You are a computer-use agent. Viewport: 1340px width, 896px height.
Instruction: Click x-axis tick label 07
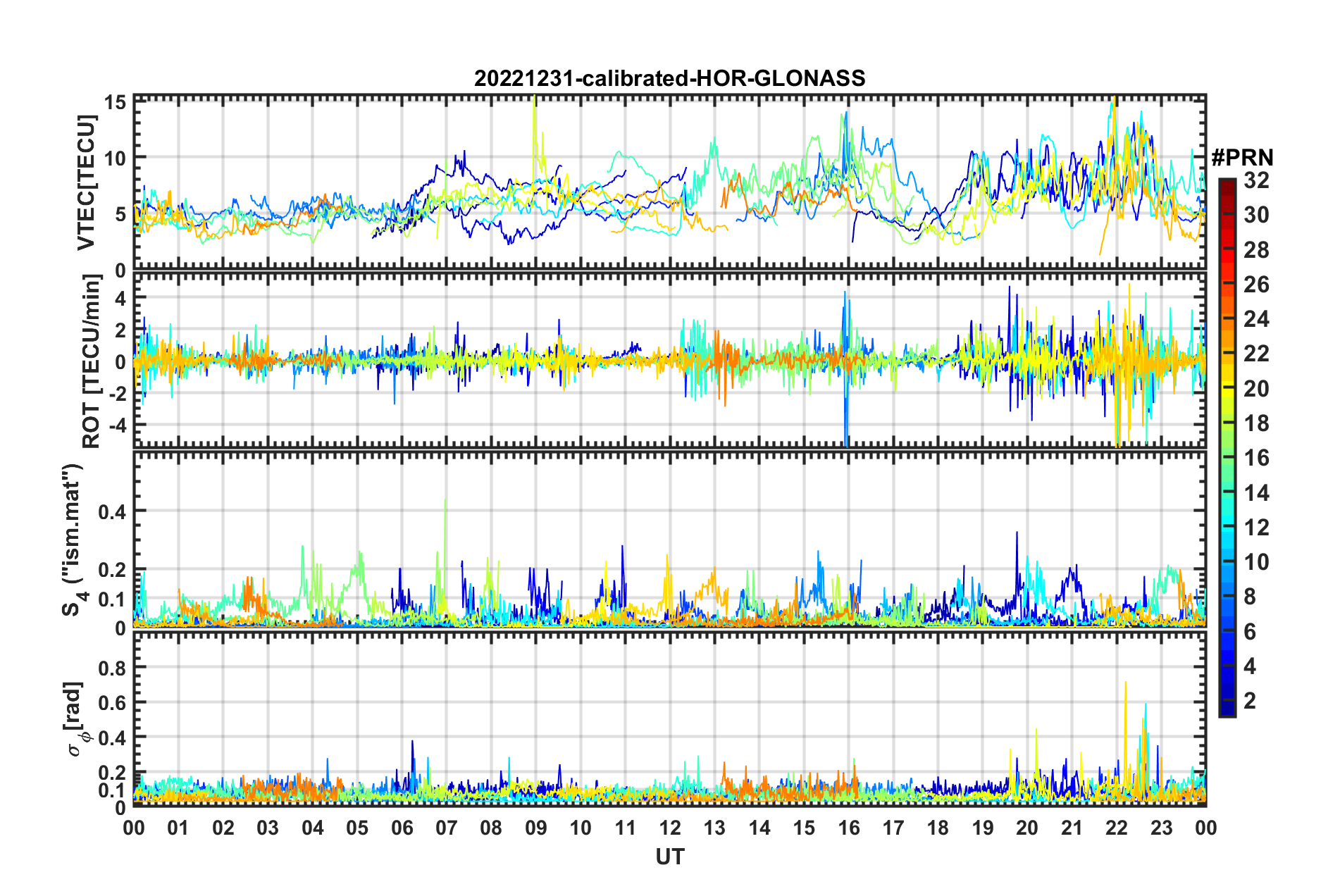447,828
